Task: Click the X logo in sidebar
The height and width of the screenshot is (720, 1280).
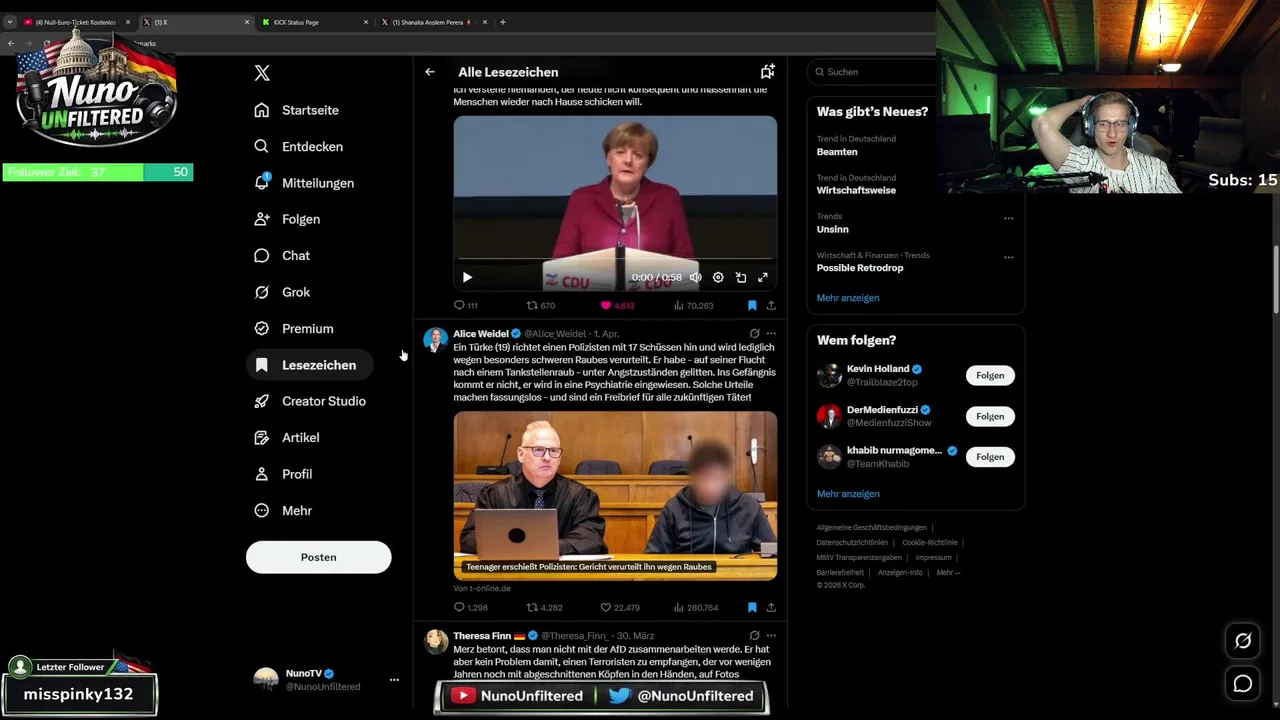Action: (x=262, y=73)
